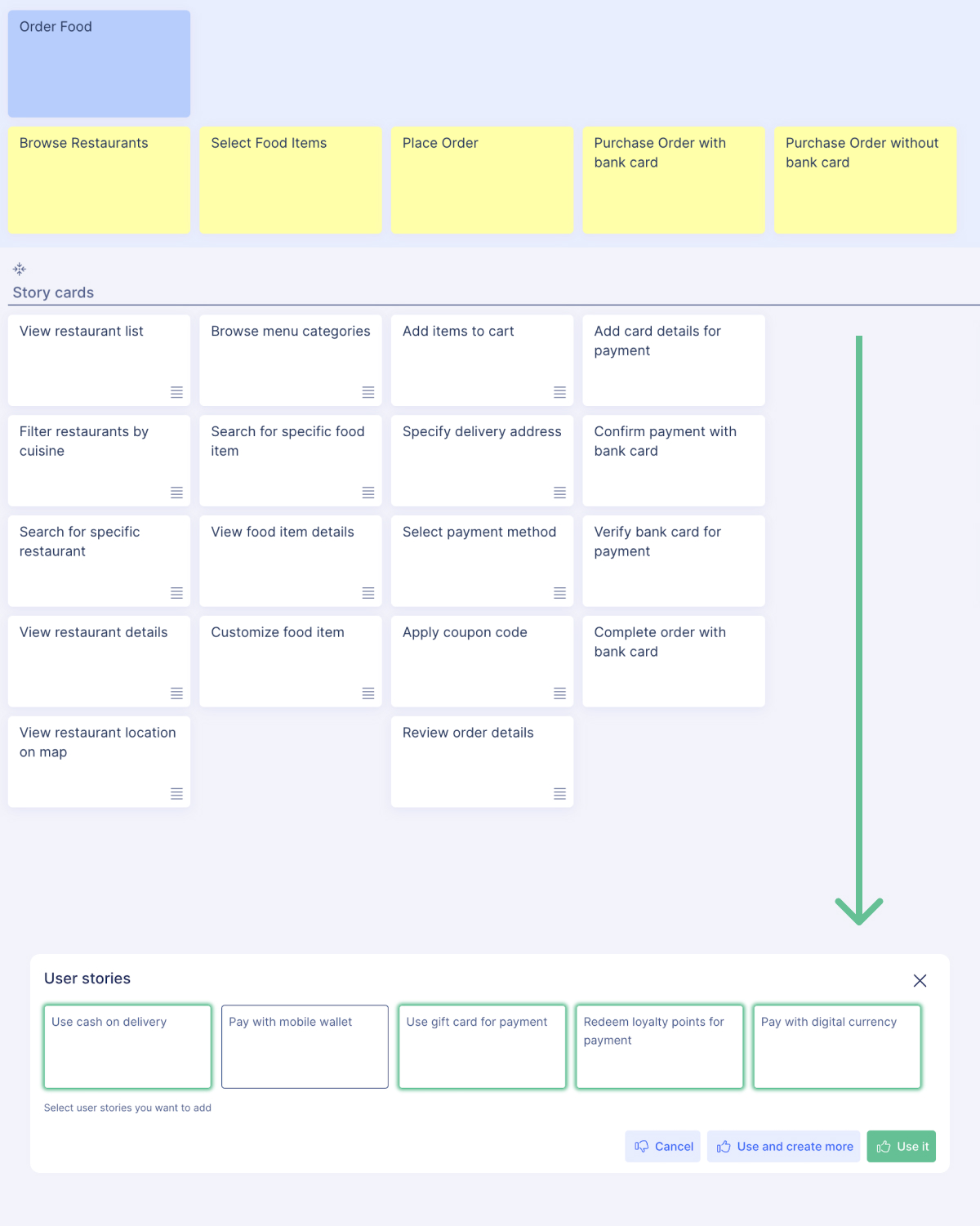980x1226 pixels.
Task: Click the drag handle on "Add items to cart" card
Action: [x=559, y=392]
